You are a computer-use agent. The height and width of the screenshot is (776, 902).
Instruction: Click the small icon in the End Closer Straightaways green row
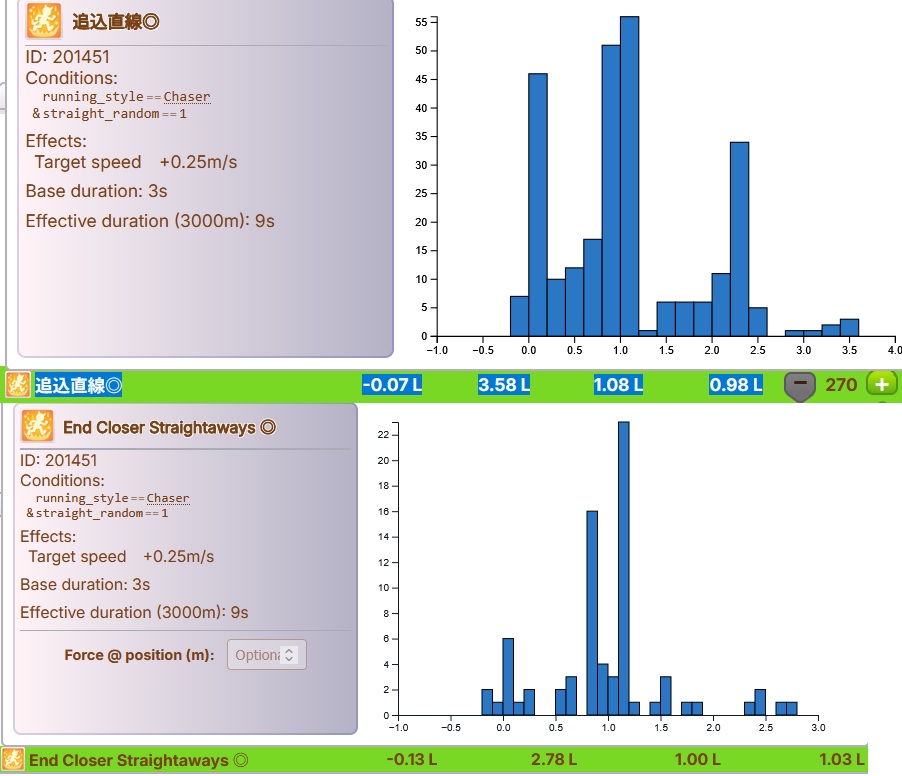click(13, 759)
